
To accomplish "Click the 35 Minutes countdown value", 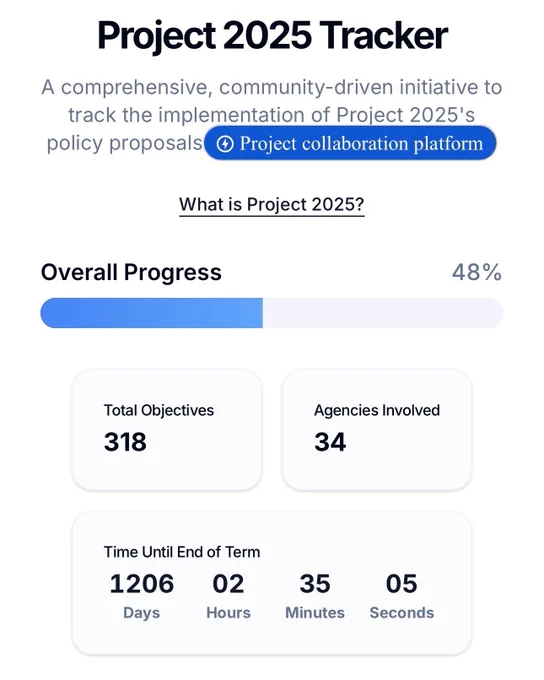I will pyautogui.click(x=315, y=583).
